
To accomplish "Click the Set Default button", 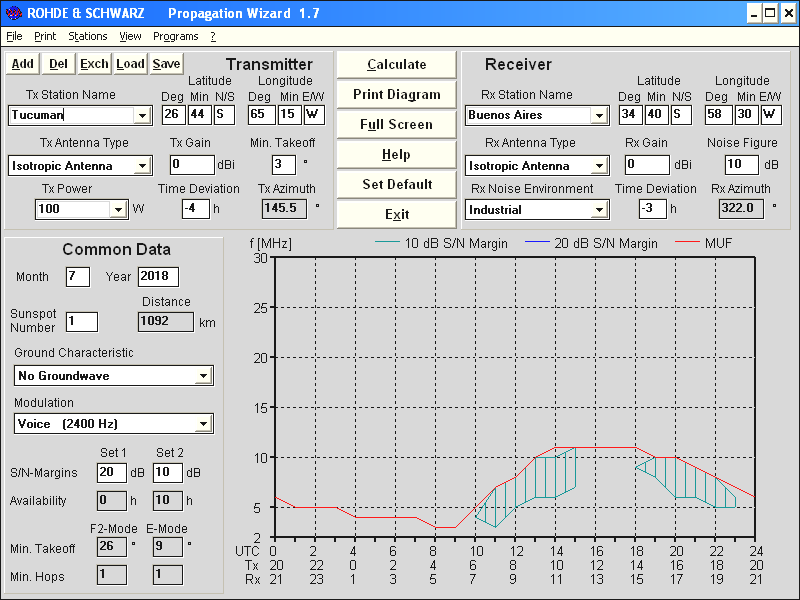I will coord(396,184).
